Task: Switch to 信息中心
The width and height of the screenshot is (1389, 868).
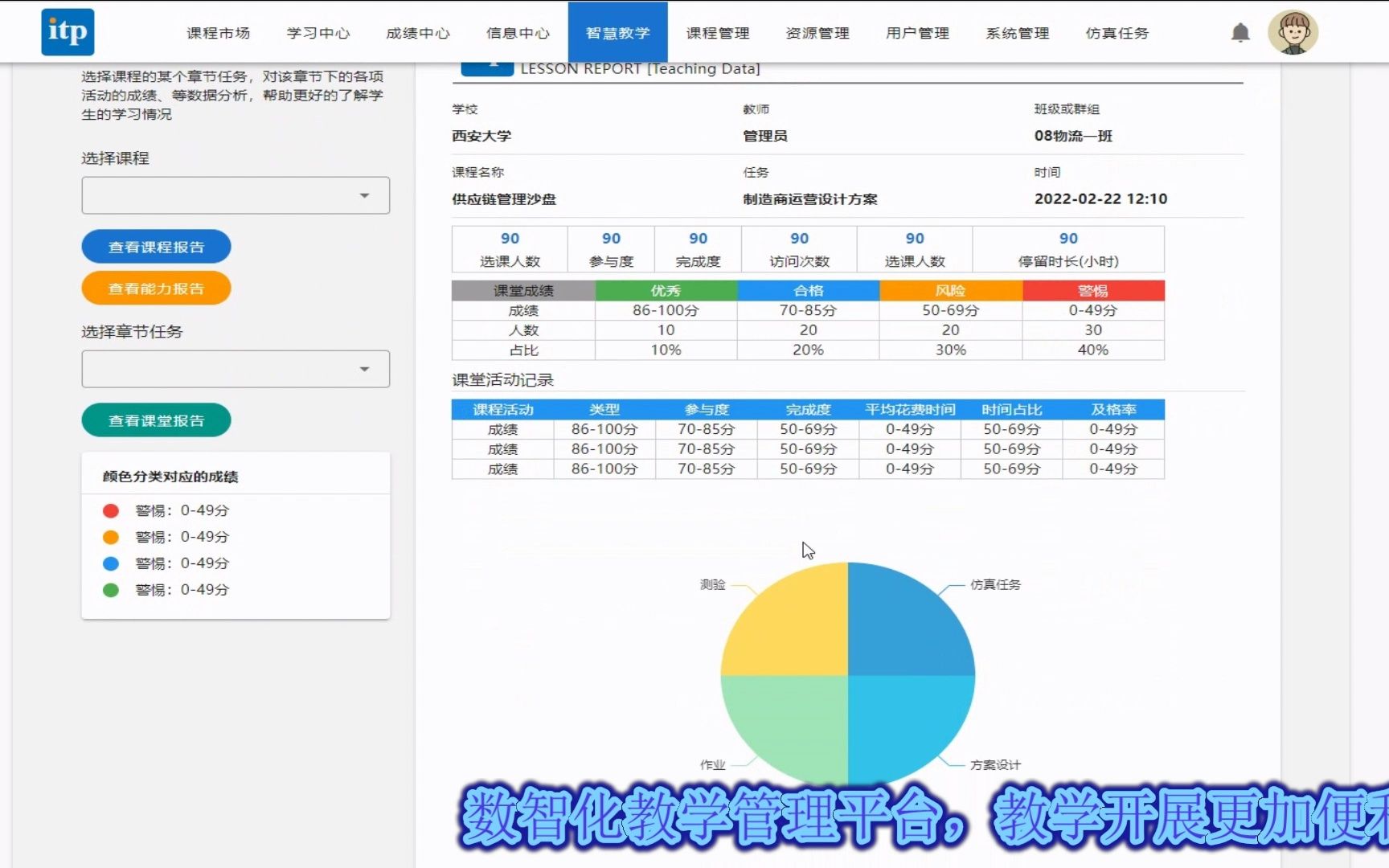Action: click(518, 33)
